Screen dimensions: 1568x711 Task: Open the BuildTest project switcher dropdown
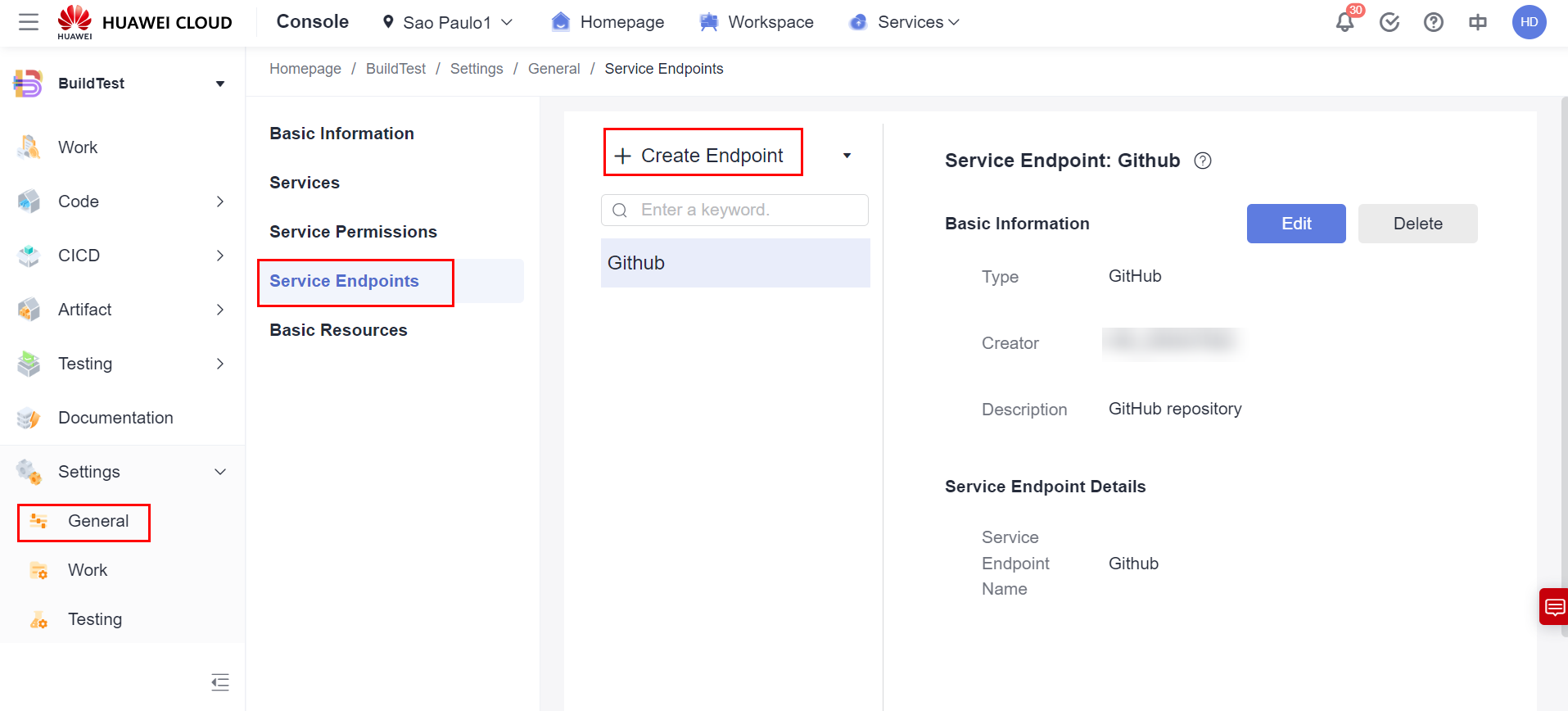tap(219, 84)
